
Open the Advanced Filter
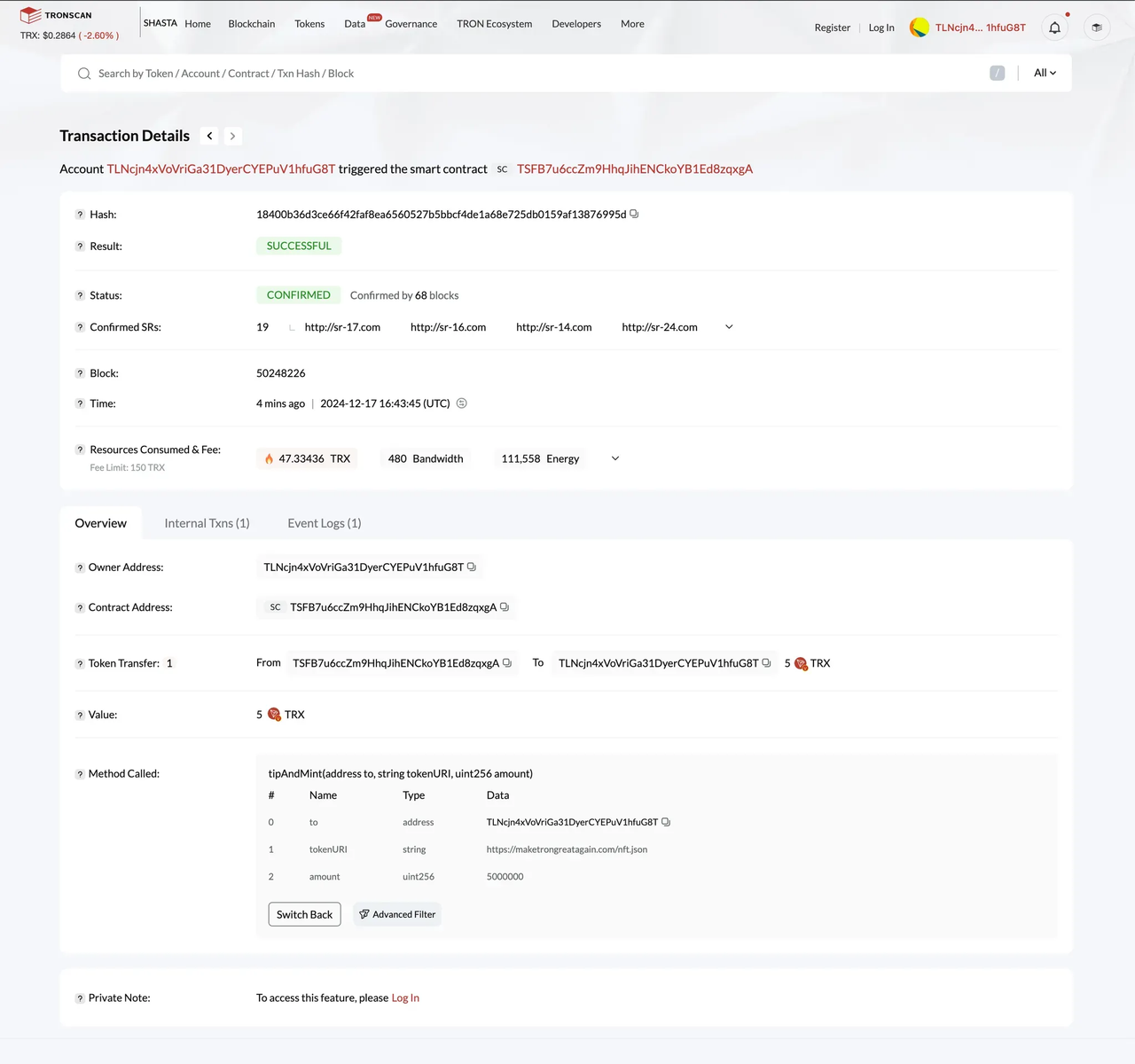(x=397, y=914)
